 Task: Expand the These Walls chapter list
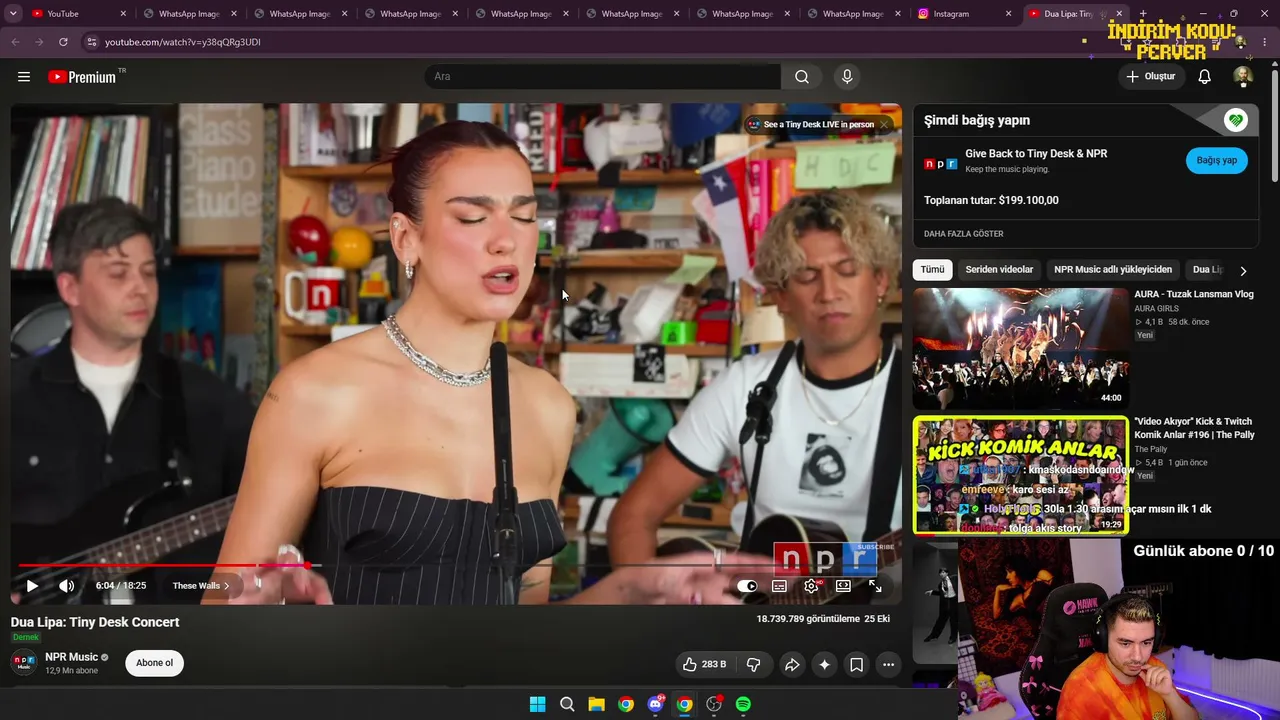(201, 586)
